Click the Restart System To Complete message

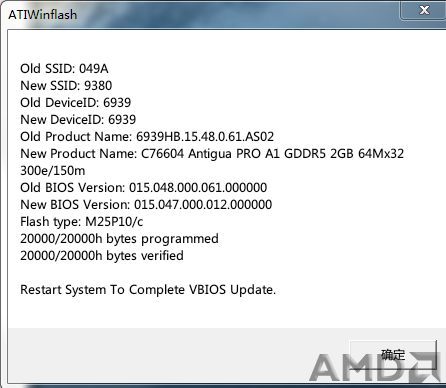(x=148, y=290)
